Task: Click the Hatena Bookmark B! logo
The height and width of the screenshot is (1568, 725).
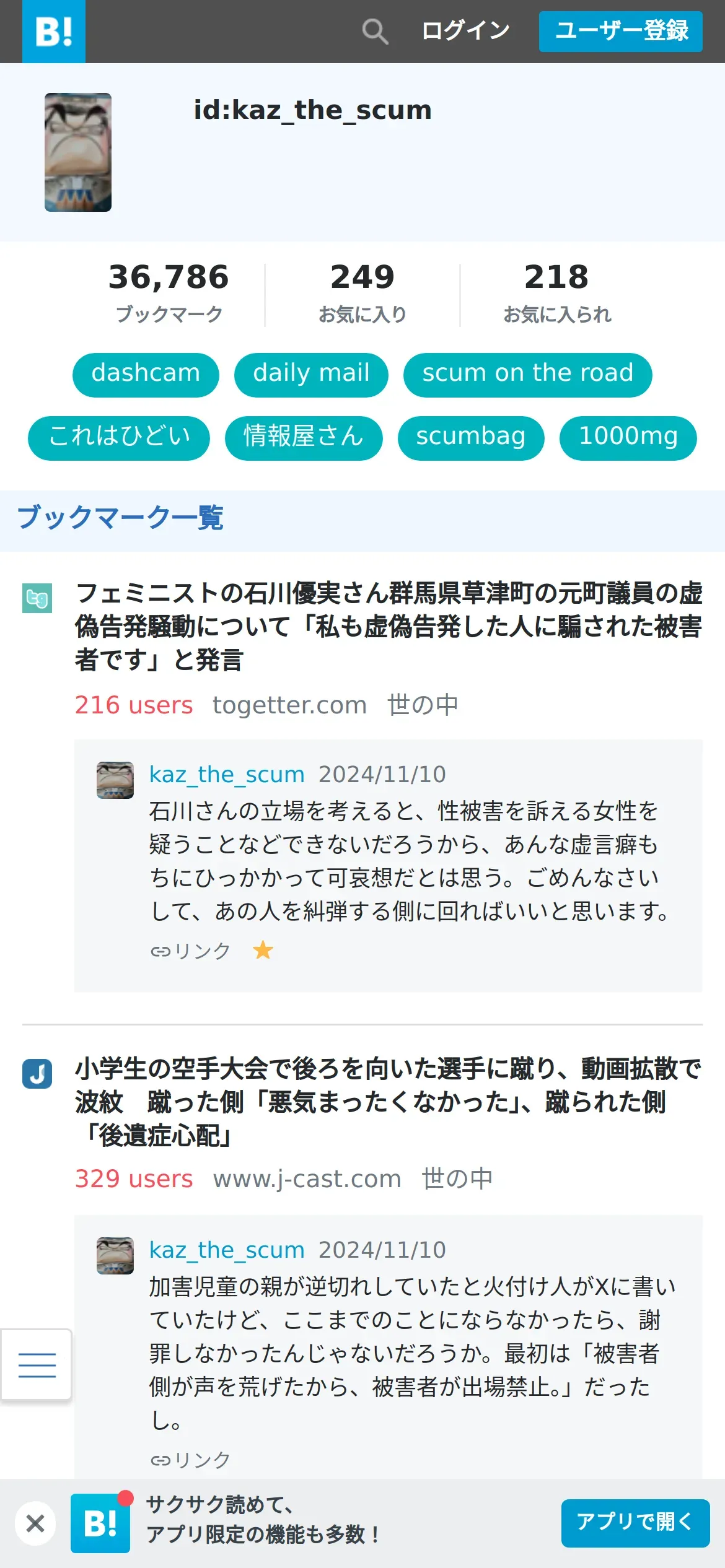Action: coord(54,31)
